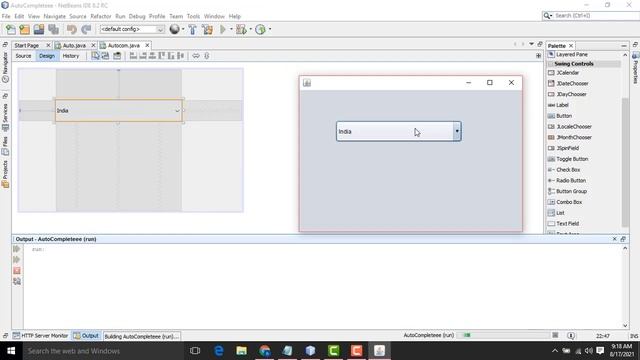Open Microsoft Edge from the taskbar

point(219,351)
